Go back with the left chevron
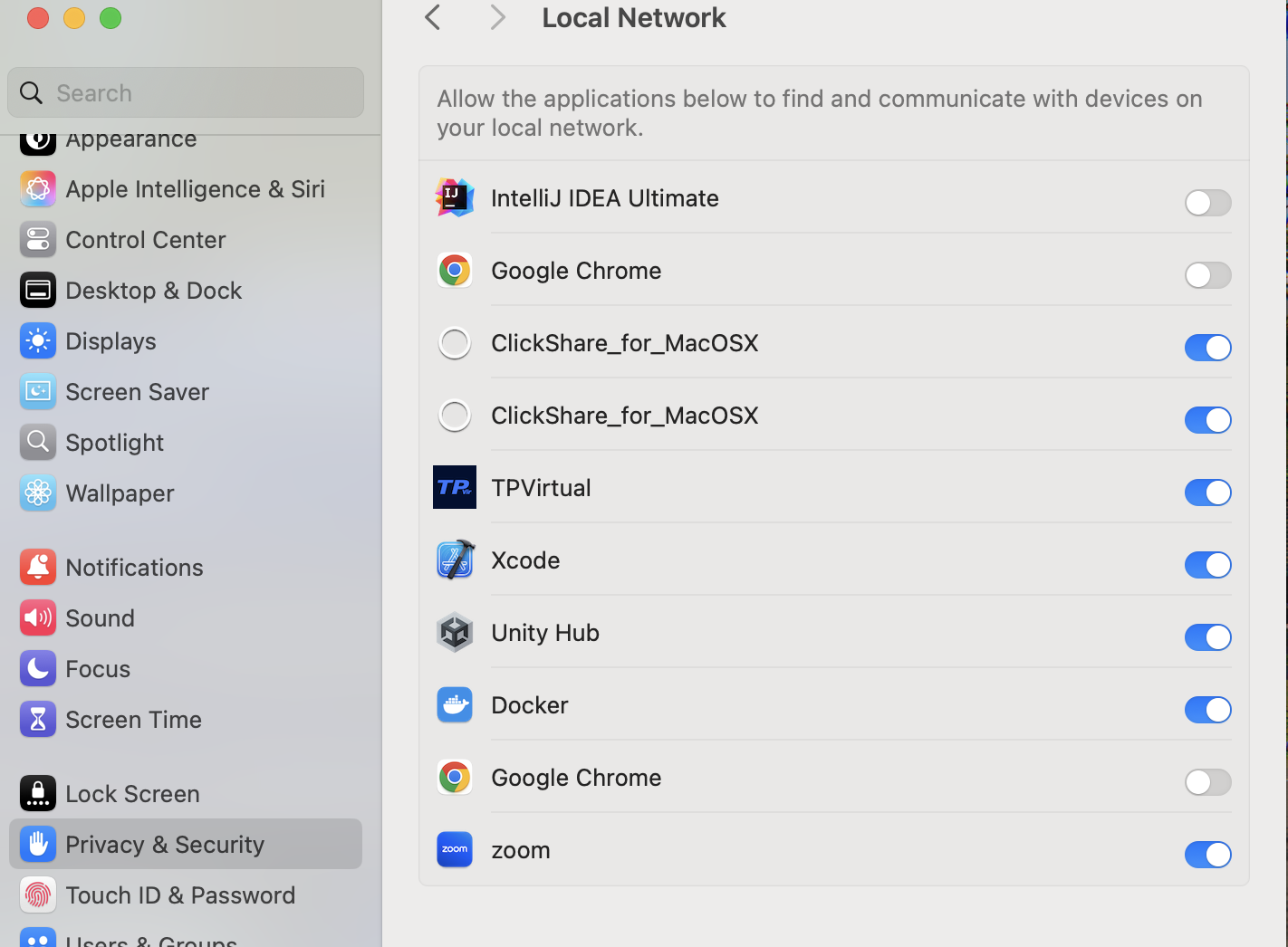1288x947 pixels. [433, 17]
